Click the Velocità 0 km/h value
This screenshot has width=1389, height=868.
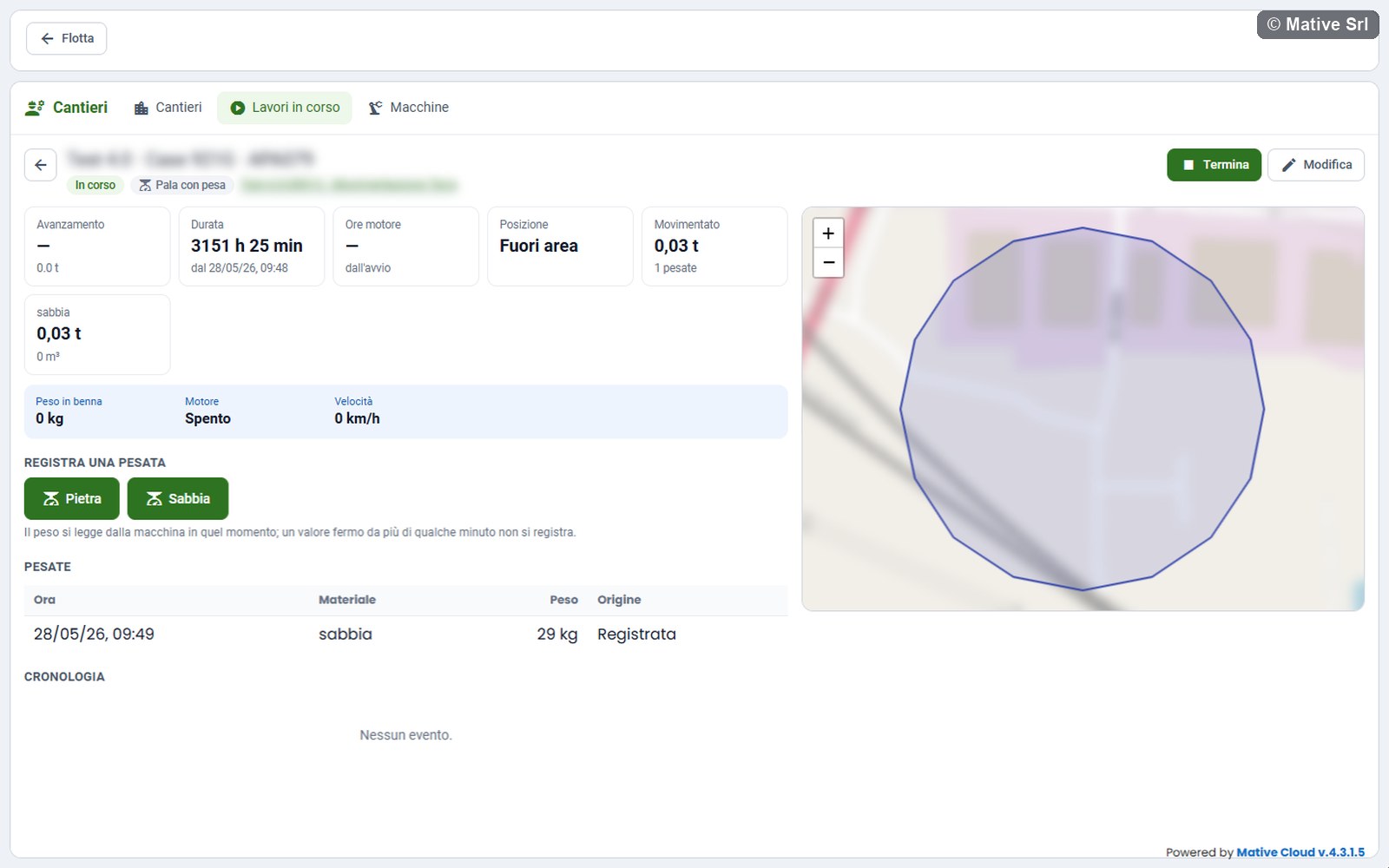point(357,418)
